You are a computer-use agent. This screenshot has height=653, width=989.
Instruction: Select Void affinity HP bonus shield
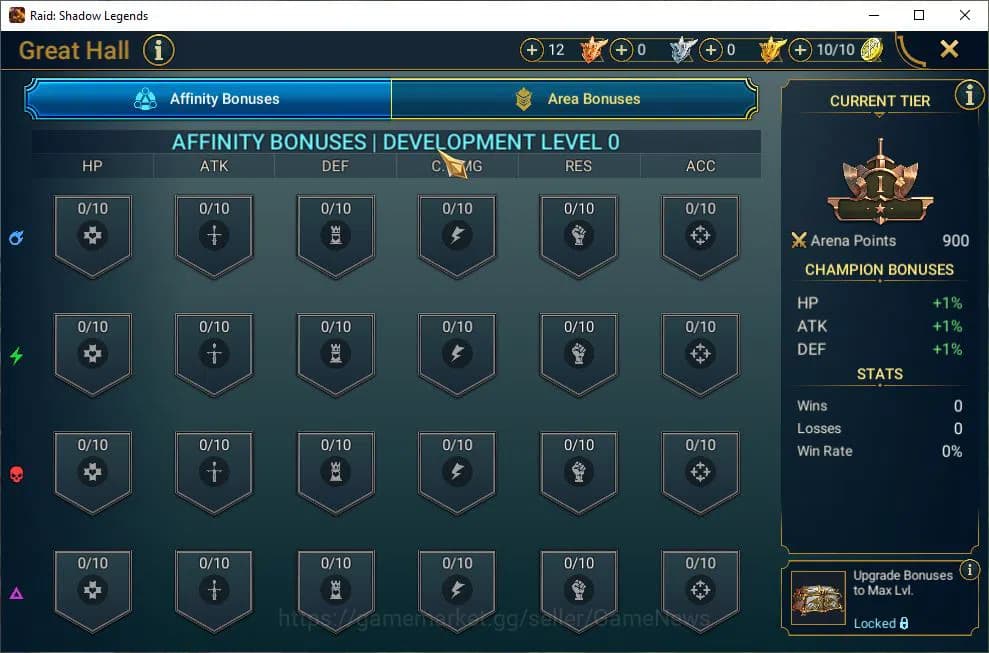93,591
